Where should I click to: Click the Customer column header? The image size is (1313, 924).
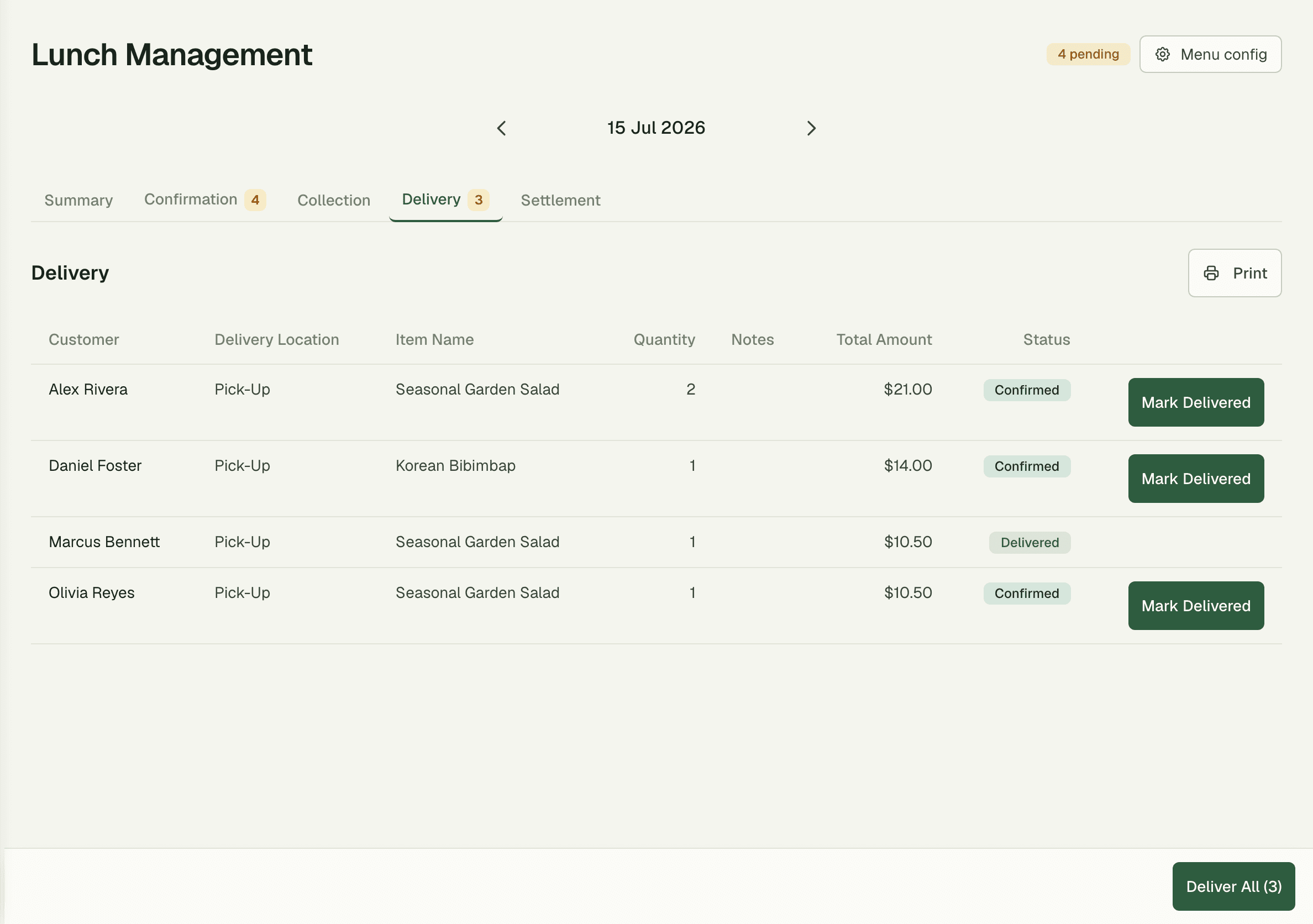click(x=84, y=340)
